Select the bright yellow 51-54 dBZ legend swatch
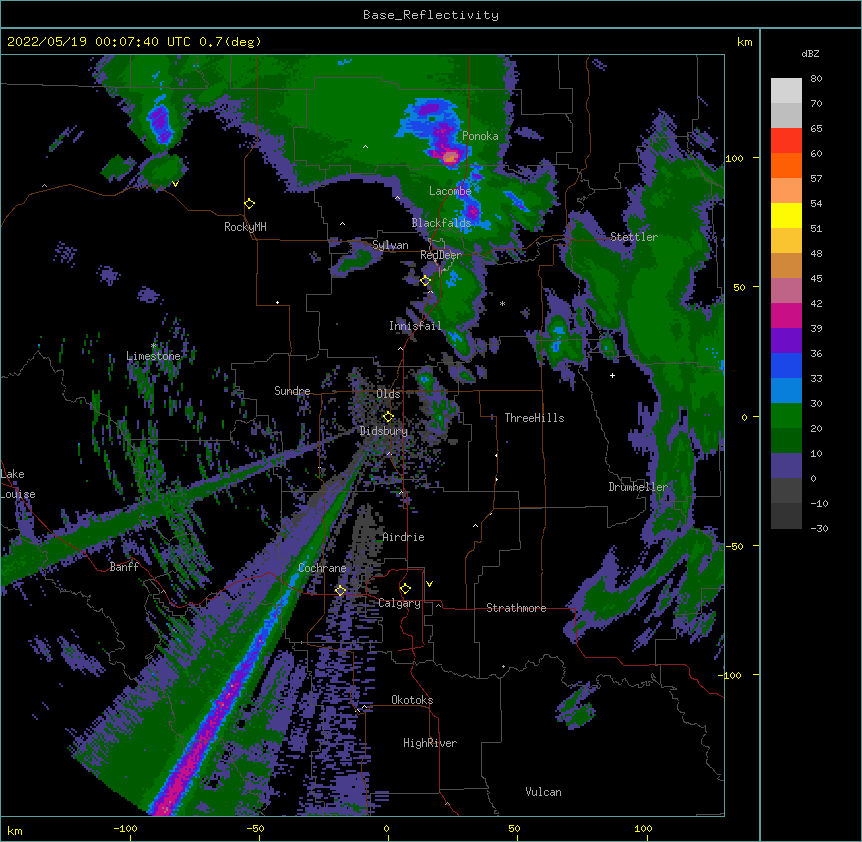The image size is (862, 842). click(x=786, y=215)
